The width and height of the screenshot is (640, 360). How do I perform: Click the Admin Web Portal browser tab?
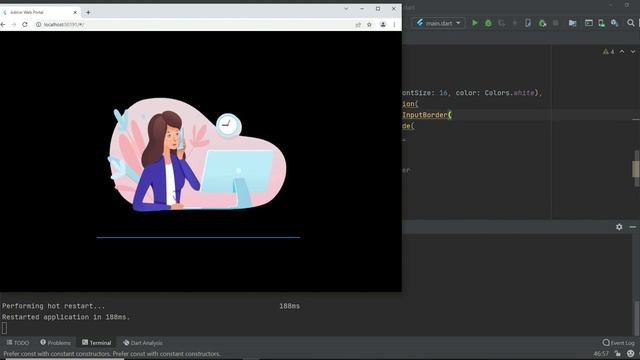point(39,13)
